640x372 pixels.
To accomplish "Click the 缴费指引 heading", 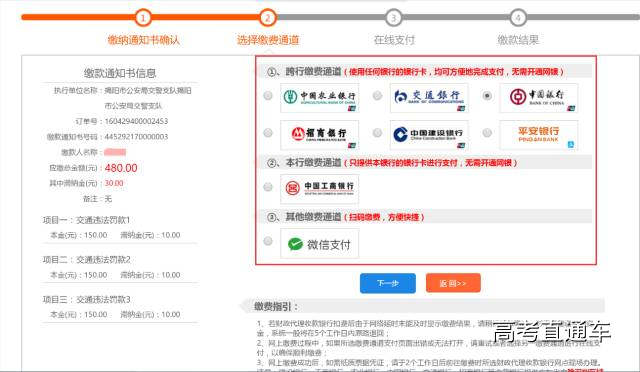I will click(x=276, y=306).
